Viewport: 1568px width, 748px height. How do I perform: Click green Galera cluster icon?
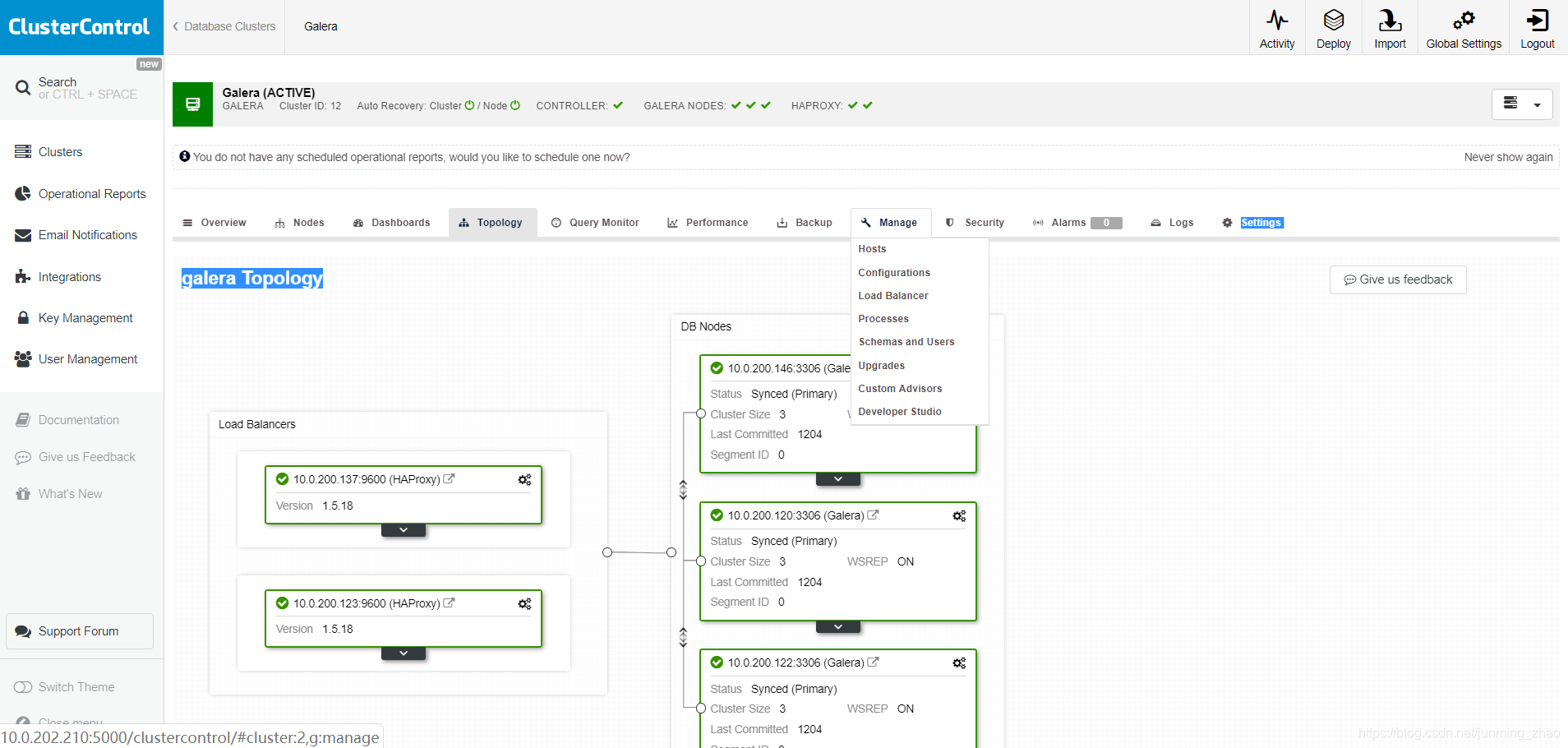[192, 104]
